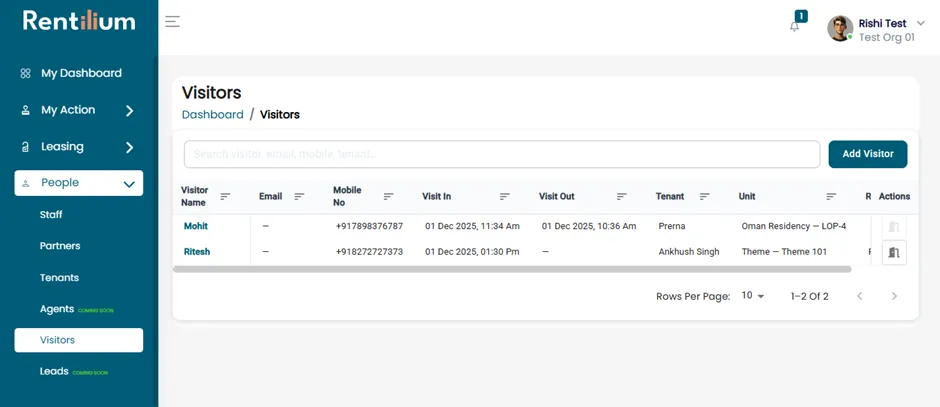Screen dimensions: 940x407
Task: Click the check-out door icon for Ritesh
Action: (894, 252)
